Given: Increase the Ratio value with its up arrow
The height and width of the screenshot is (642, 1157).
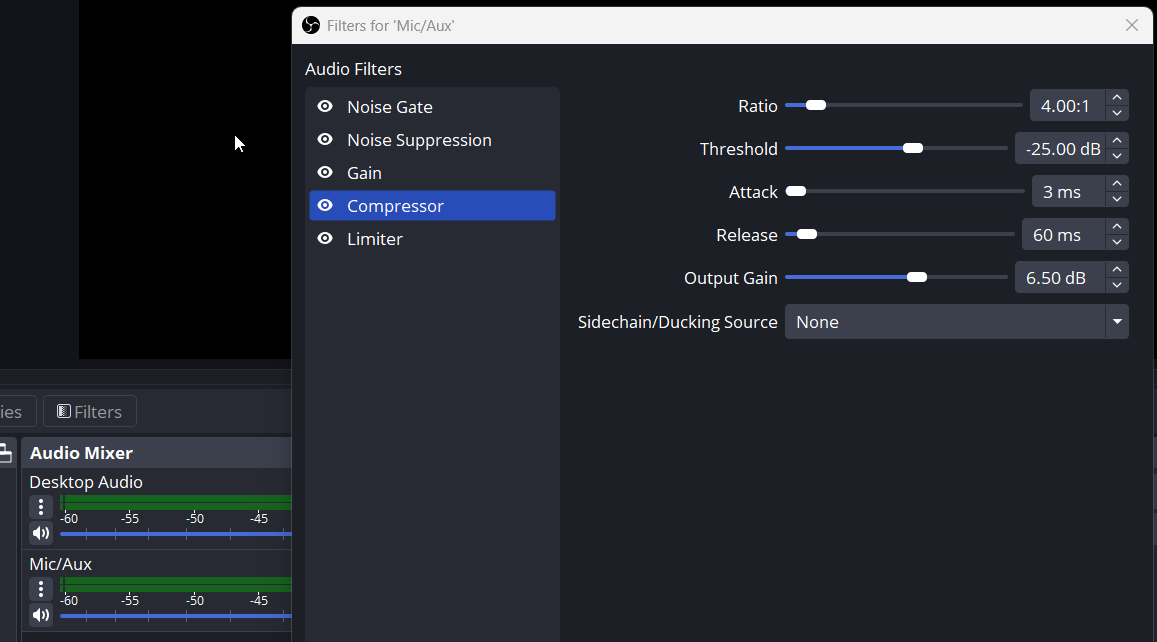Looking at the screenshot, I should pos(1116,98).
